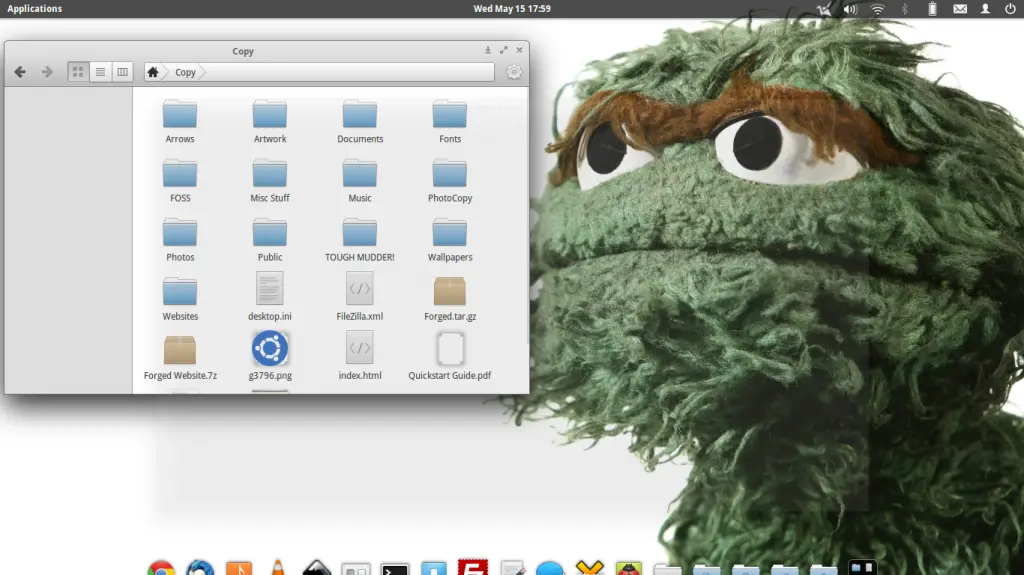The height and width of the screenshot is (575, 1024).
Task: Go to home folder via breadcrumb icon
Action: (153, 72)
